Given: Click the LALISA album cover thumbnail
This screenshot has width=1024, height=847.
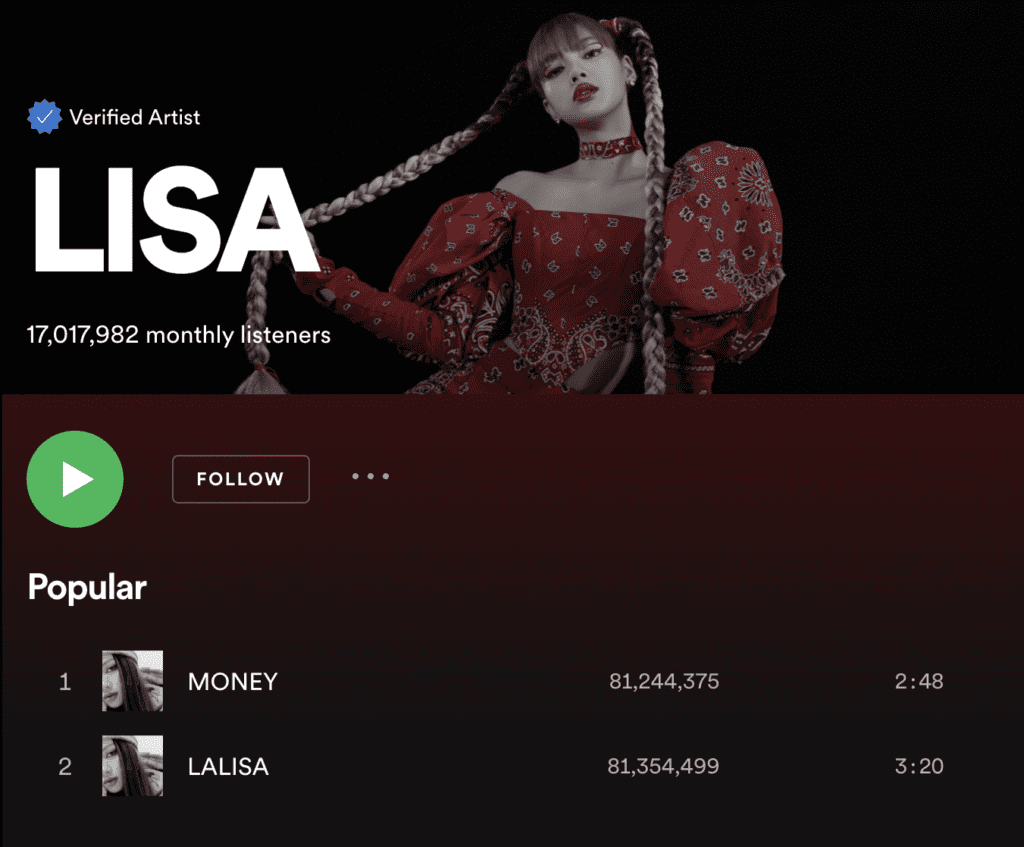Looking at the screenshot, I should [x=133, y=765].
